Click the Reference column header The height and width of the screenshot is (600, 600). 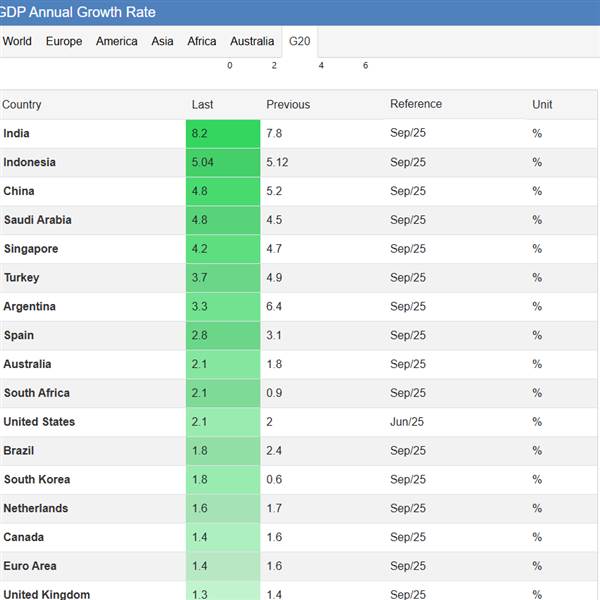[416, 104]
